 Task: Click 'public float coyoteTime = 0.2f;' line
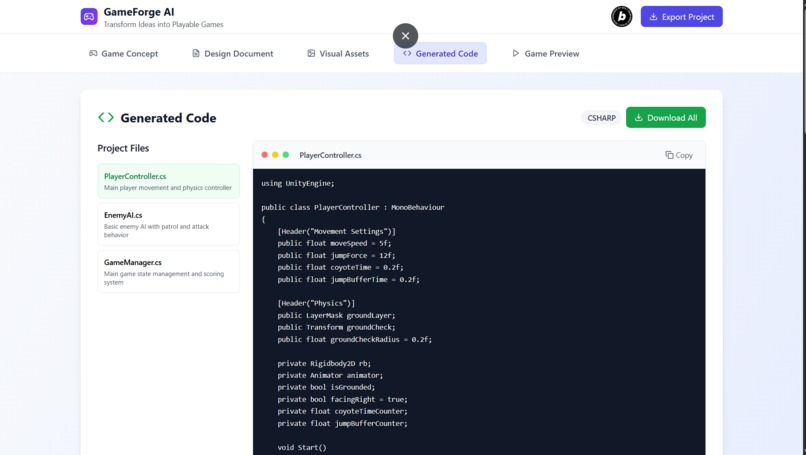[x=340, y=267]
